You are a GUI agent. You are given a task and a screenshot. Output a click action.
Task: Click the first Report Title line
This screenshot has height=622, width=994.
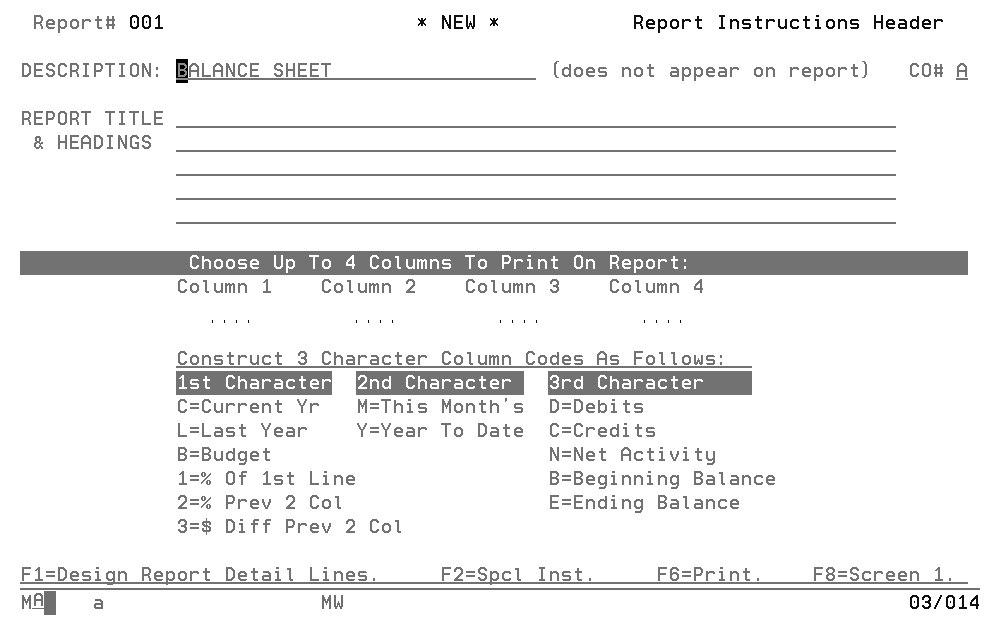coord(536,119)
